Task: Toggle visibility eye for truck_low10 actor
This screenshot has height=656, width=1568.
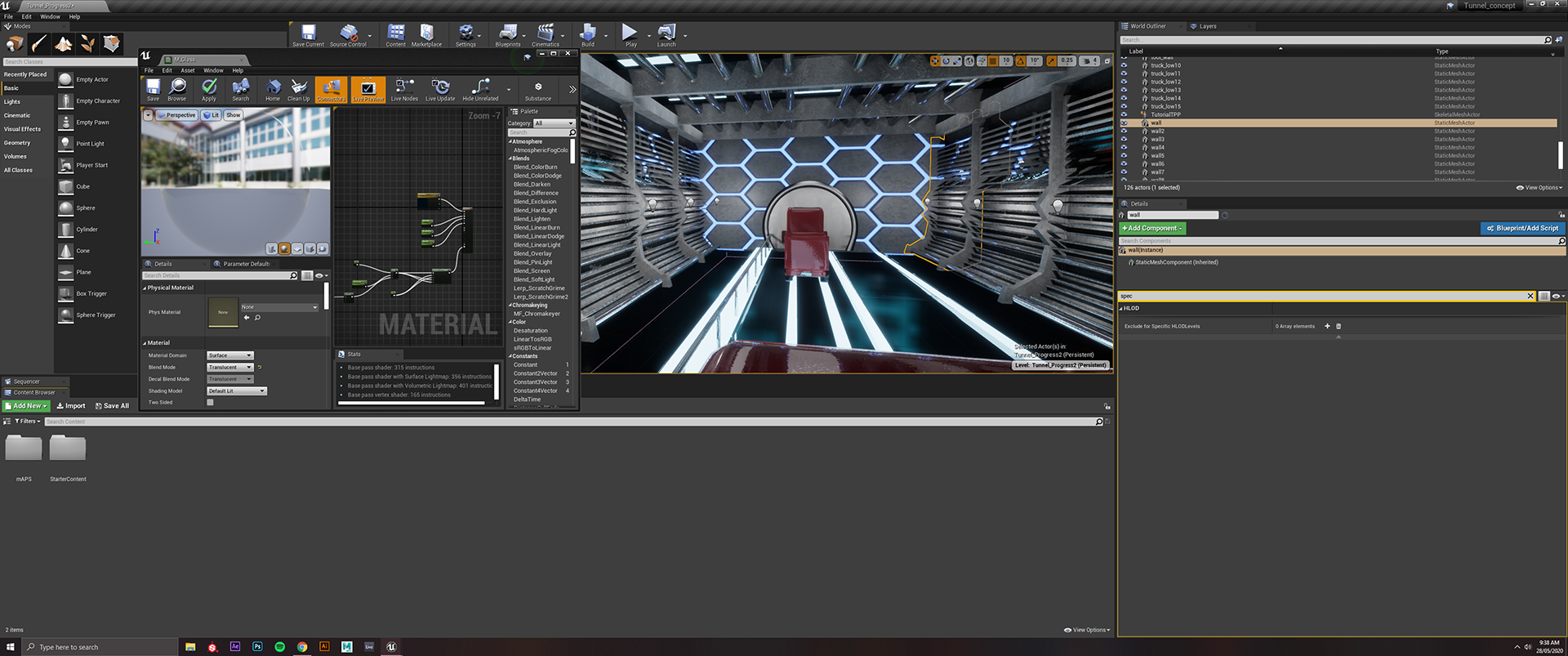Action: tap(1124, 65)
